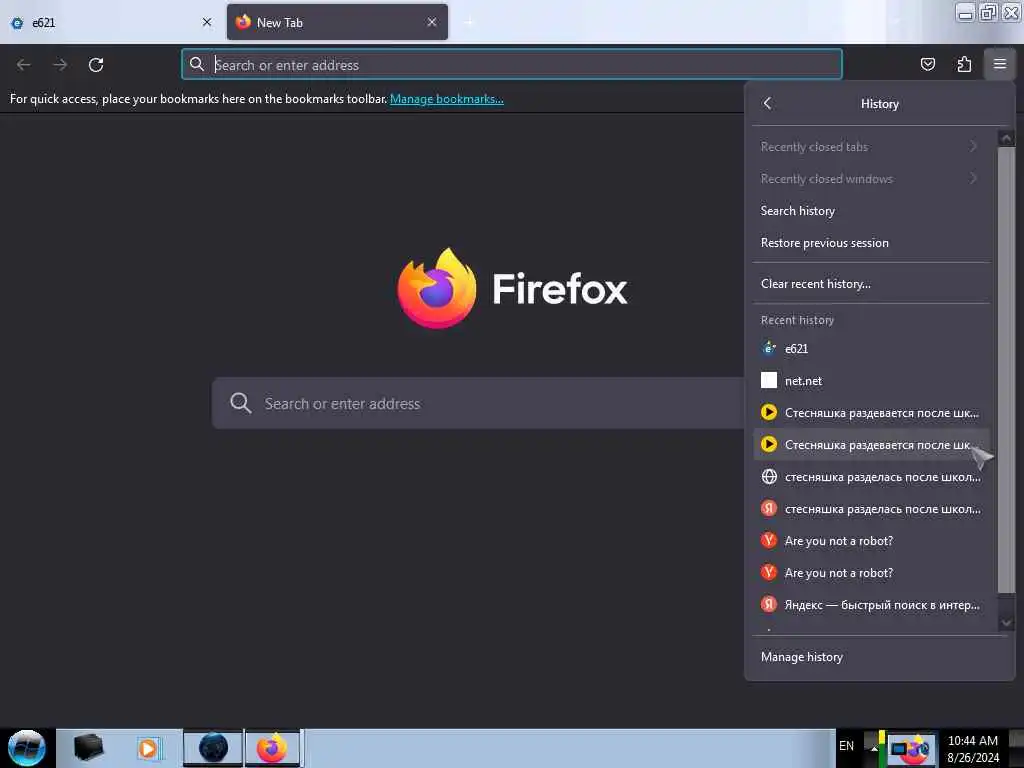The height and width of the screenshot is (768, 1024).
Task: Select the New Tab tab
Action: 337,22
